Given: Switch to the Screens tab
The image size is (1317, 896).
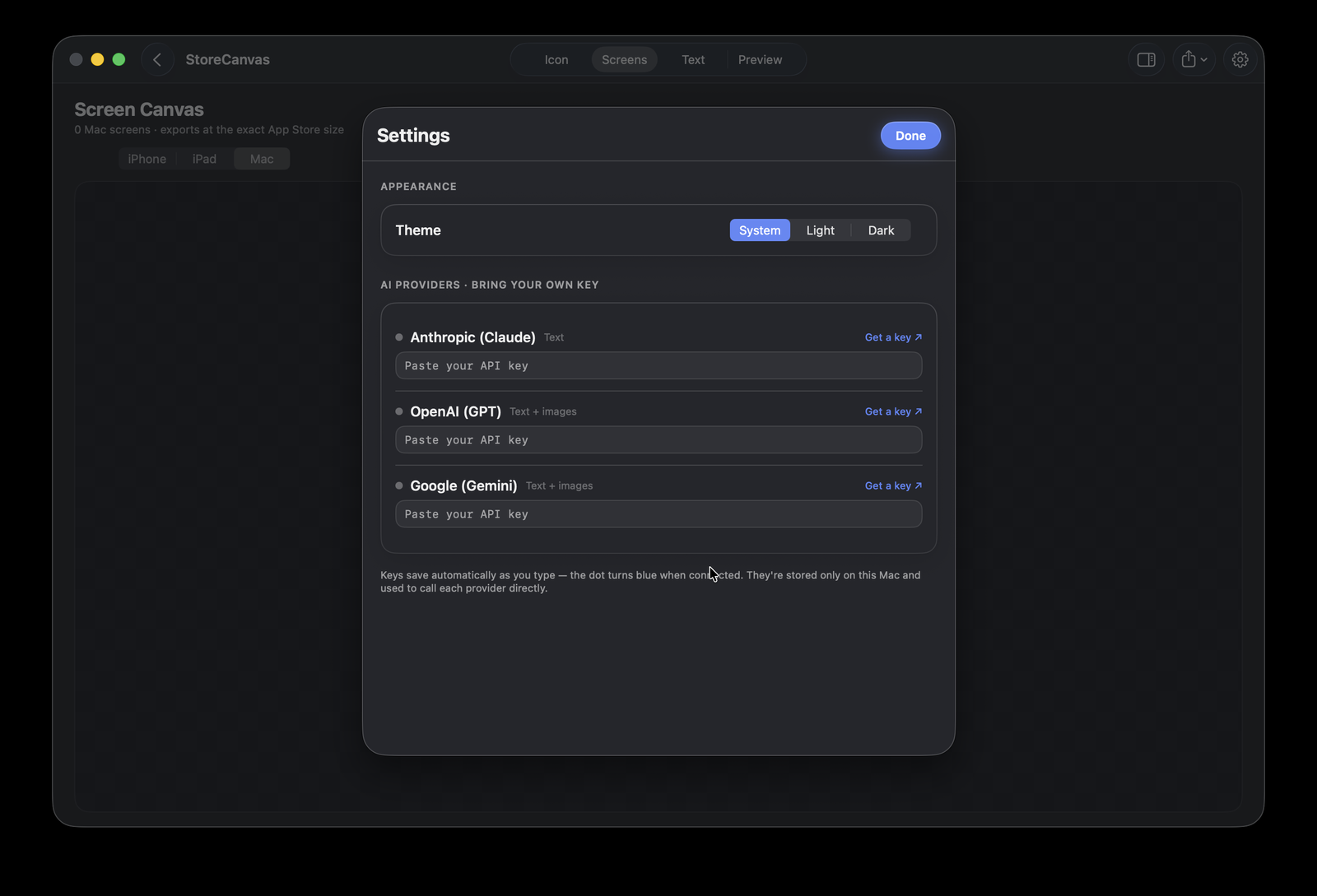Looking at the screenshot, I should (624, 59).
